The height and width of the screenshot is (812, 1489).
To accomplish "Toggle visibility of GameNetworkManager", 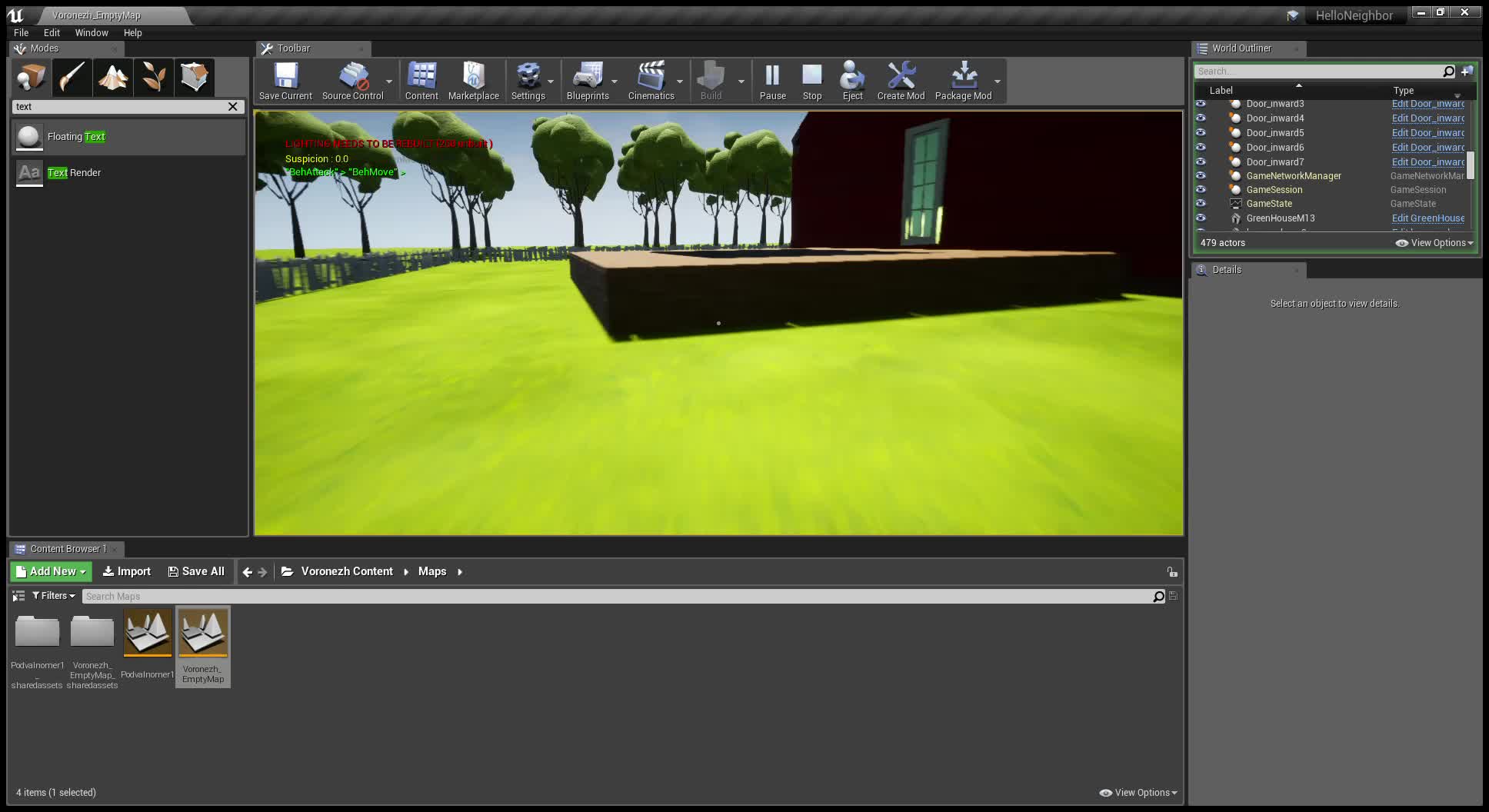I will click(x=1201, y=175).
